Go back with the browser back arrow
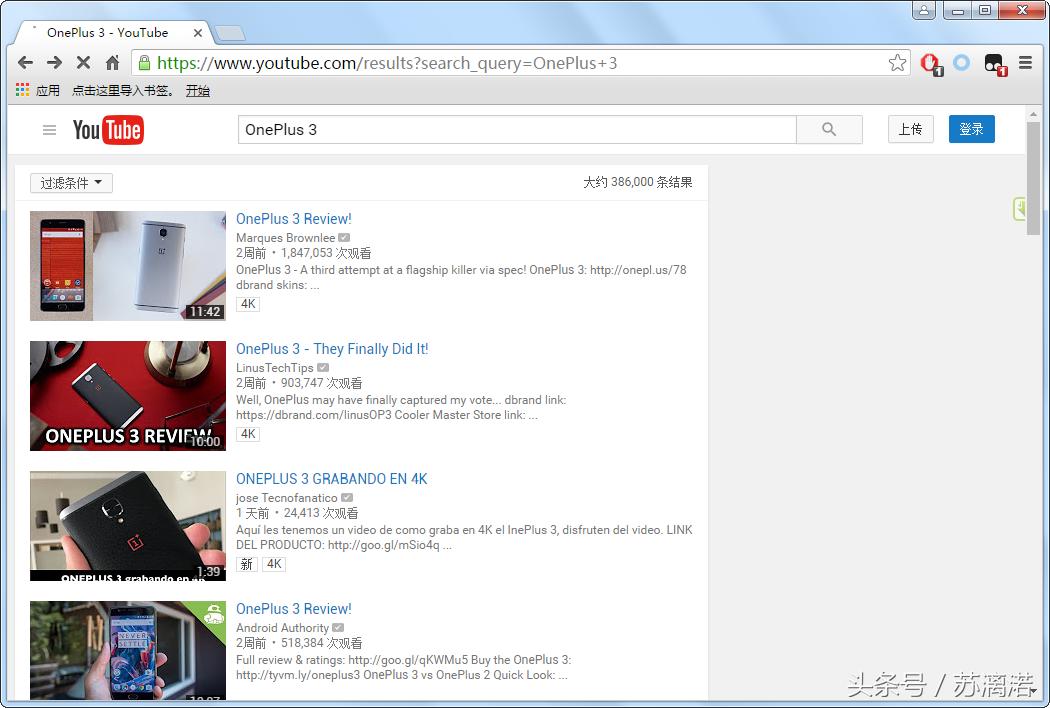 pyautogui.click(x=25, y=63)
